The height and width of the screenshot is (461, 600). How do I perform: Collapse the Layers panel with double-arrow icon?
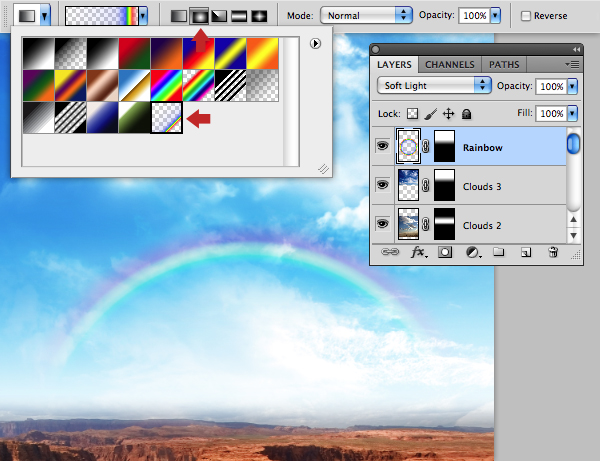click(x=576, y=50)
